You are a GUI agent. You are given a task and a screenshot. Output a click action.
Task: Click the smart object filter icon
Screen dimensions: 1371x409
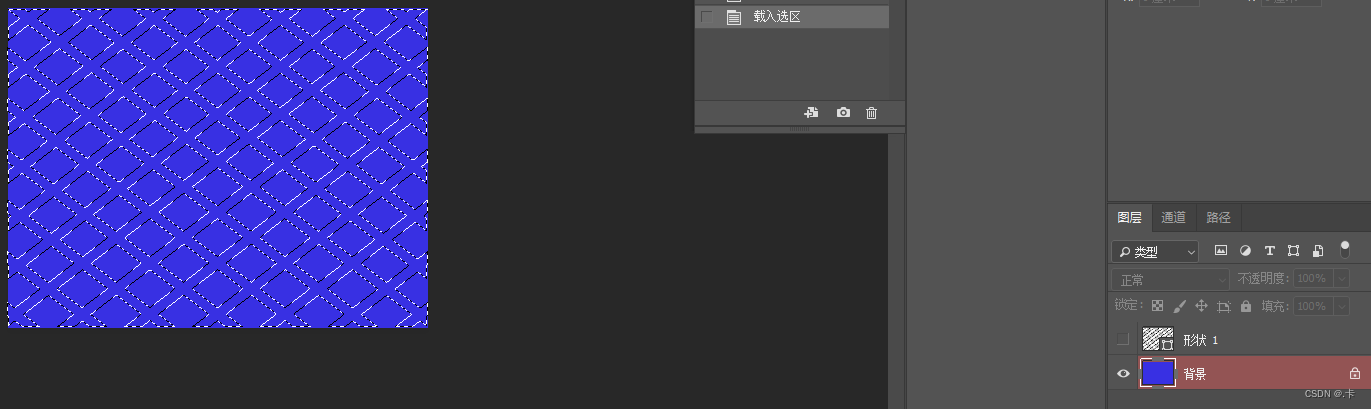[x=1318, y=251]
